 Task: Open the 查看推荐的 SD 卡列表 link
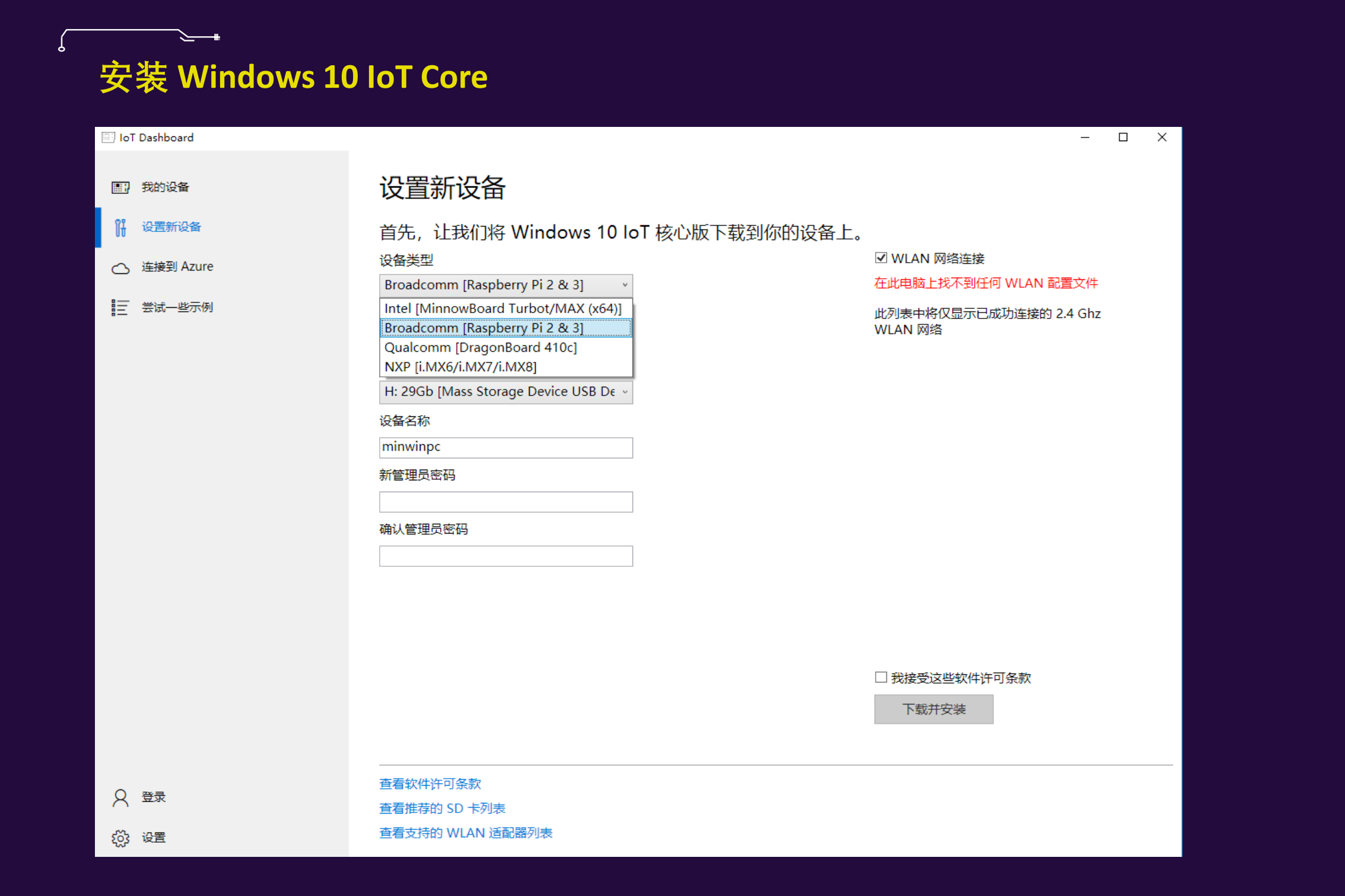[x=442, y=808]
